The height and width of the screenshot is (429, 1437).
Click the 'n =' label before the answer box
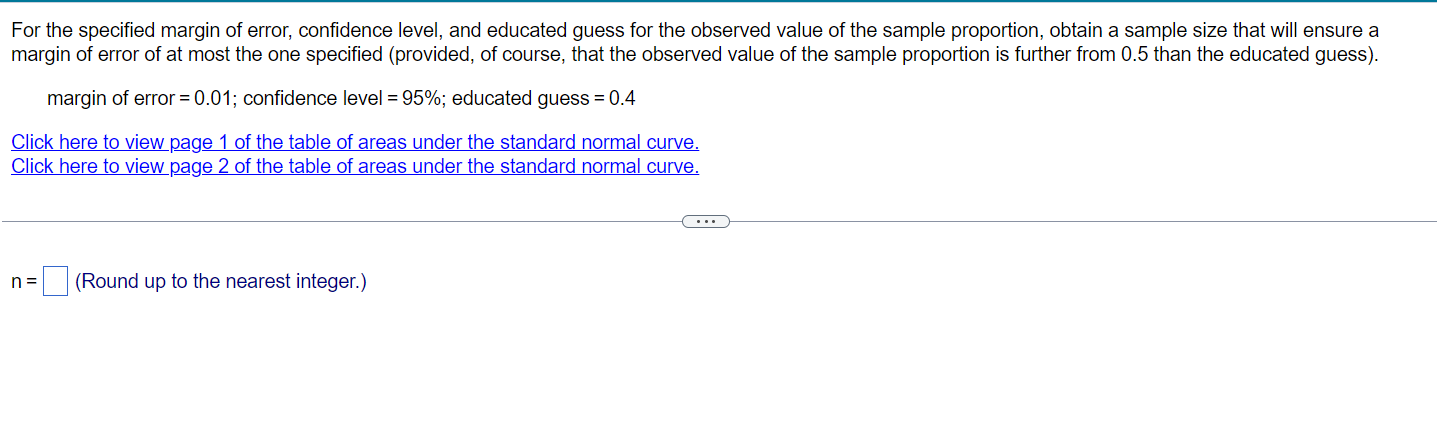pos(24,283)
